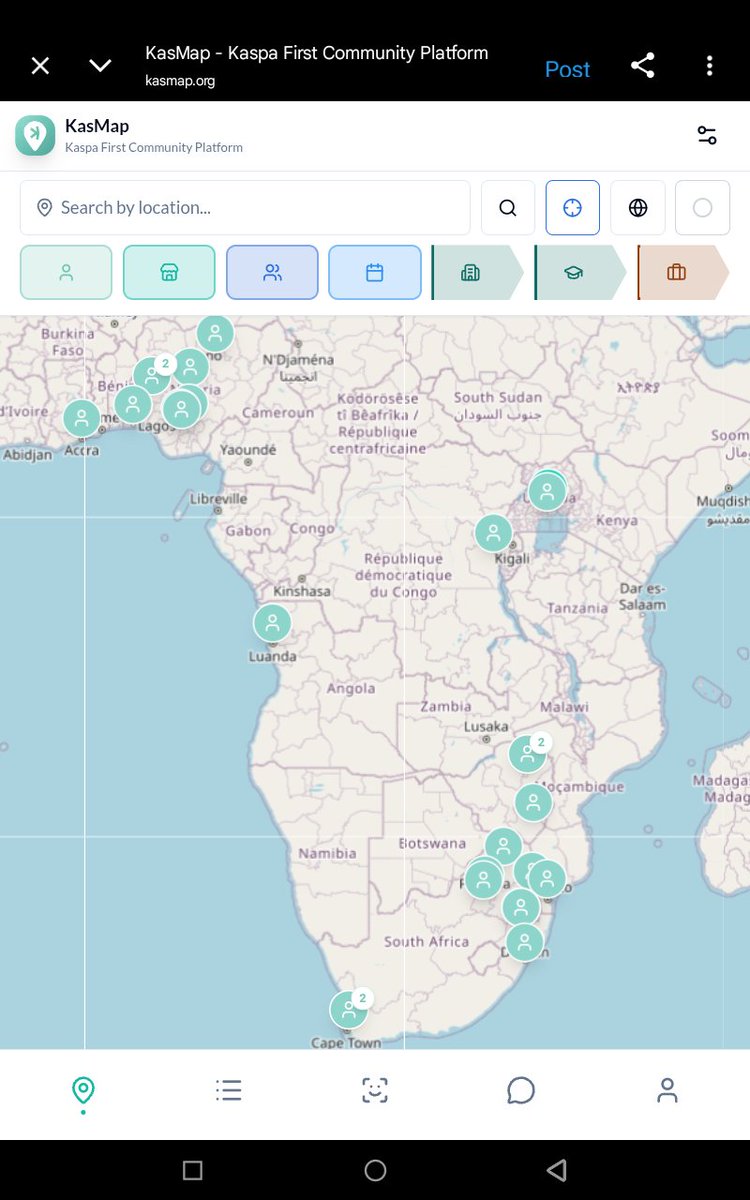Open the cluster marker below Lusaka
This screenshot has height=1200, width=750.
tap(527, 754)
